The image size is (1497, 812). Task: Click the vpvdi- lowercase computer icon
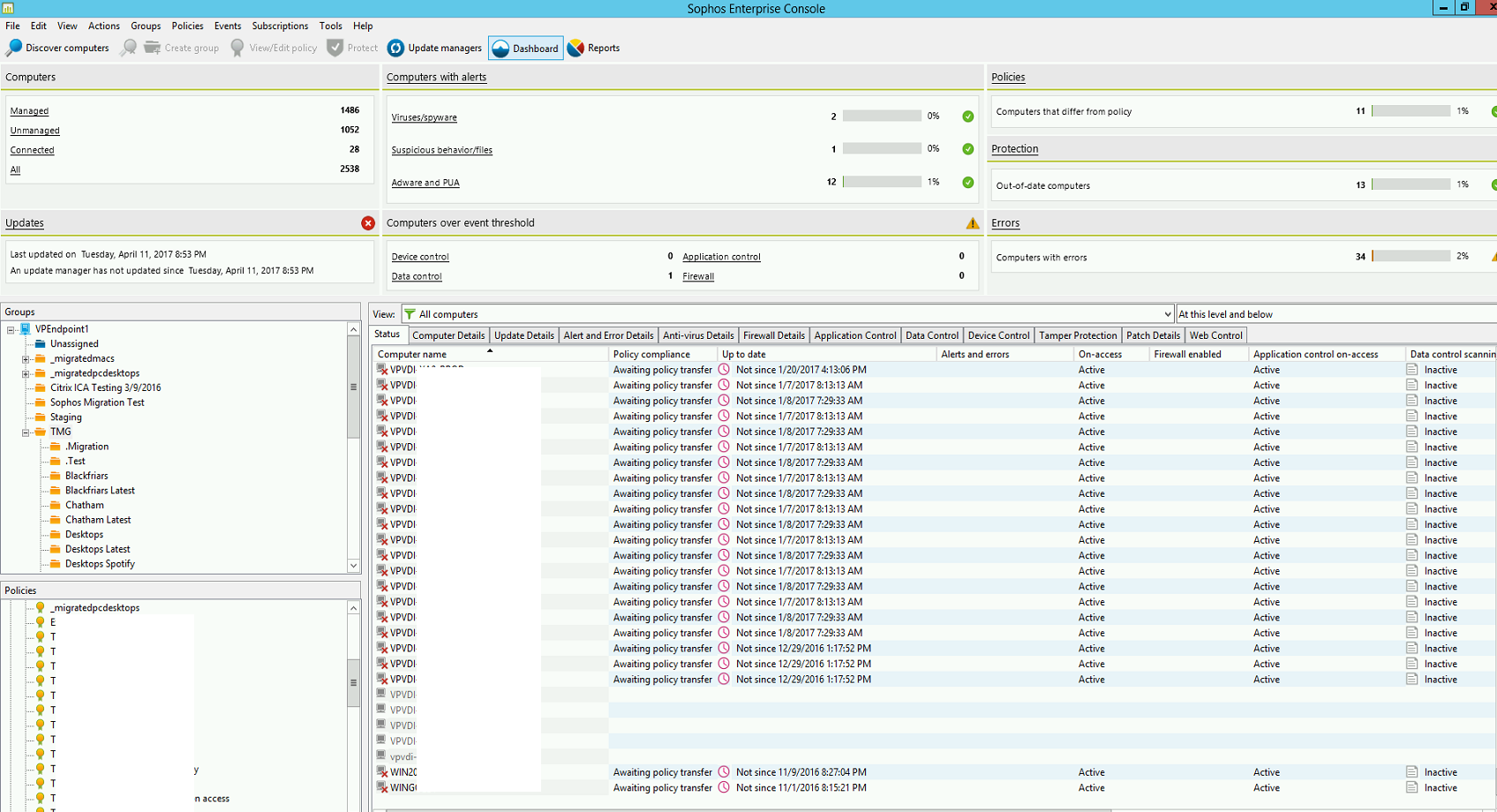pos(382,756)
